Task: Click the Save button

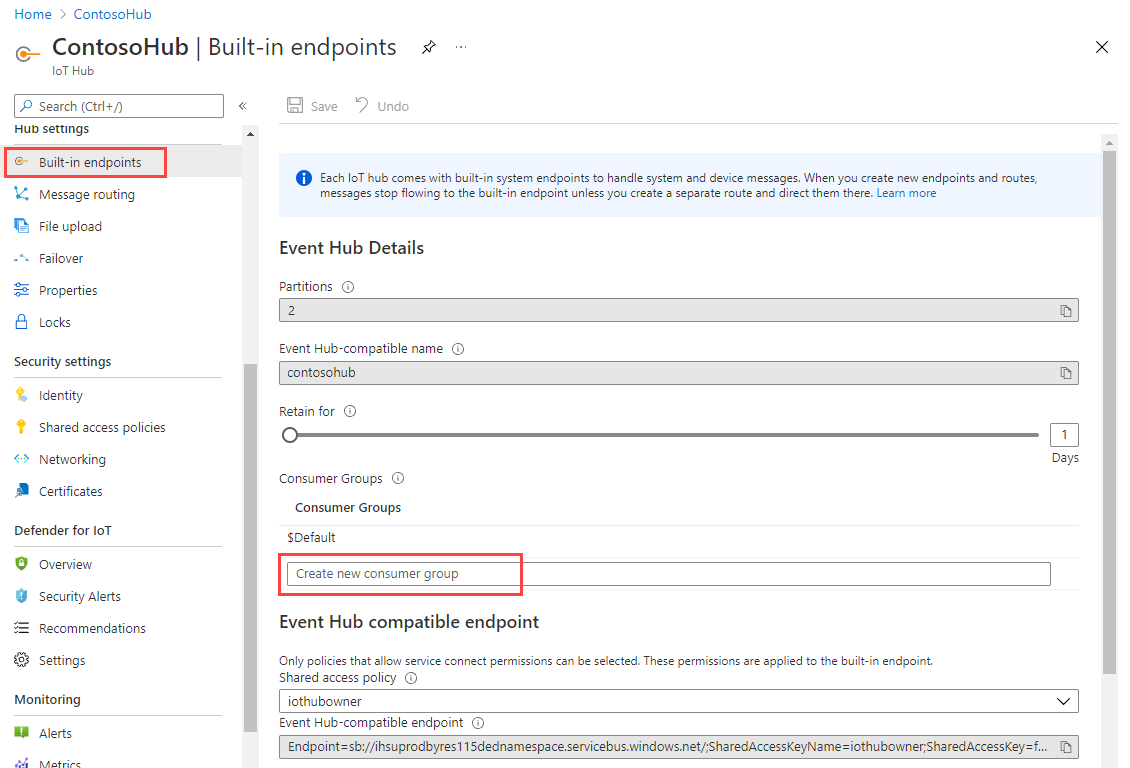Action: tap(312, 106)
